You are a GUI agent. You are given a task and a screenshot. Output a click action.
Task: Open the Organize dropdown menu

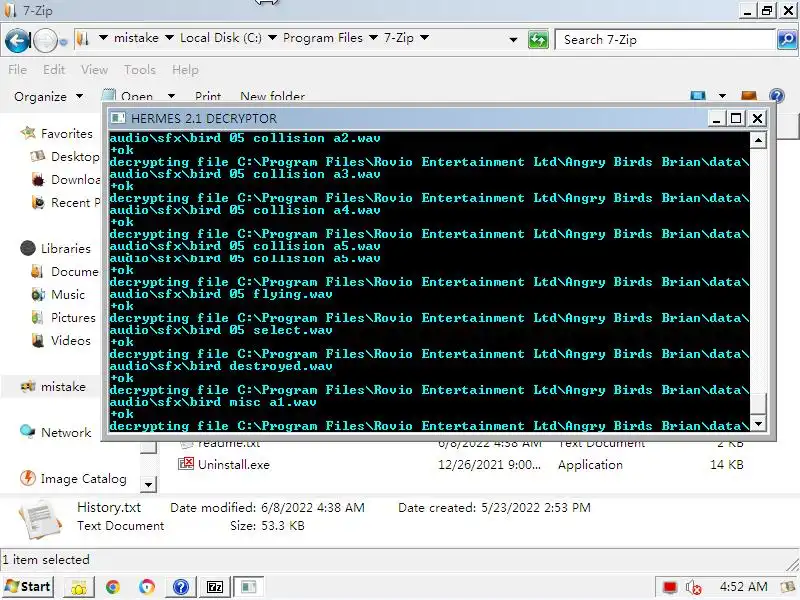coord(48,96)
